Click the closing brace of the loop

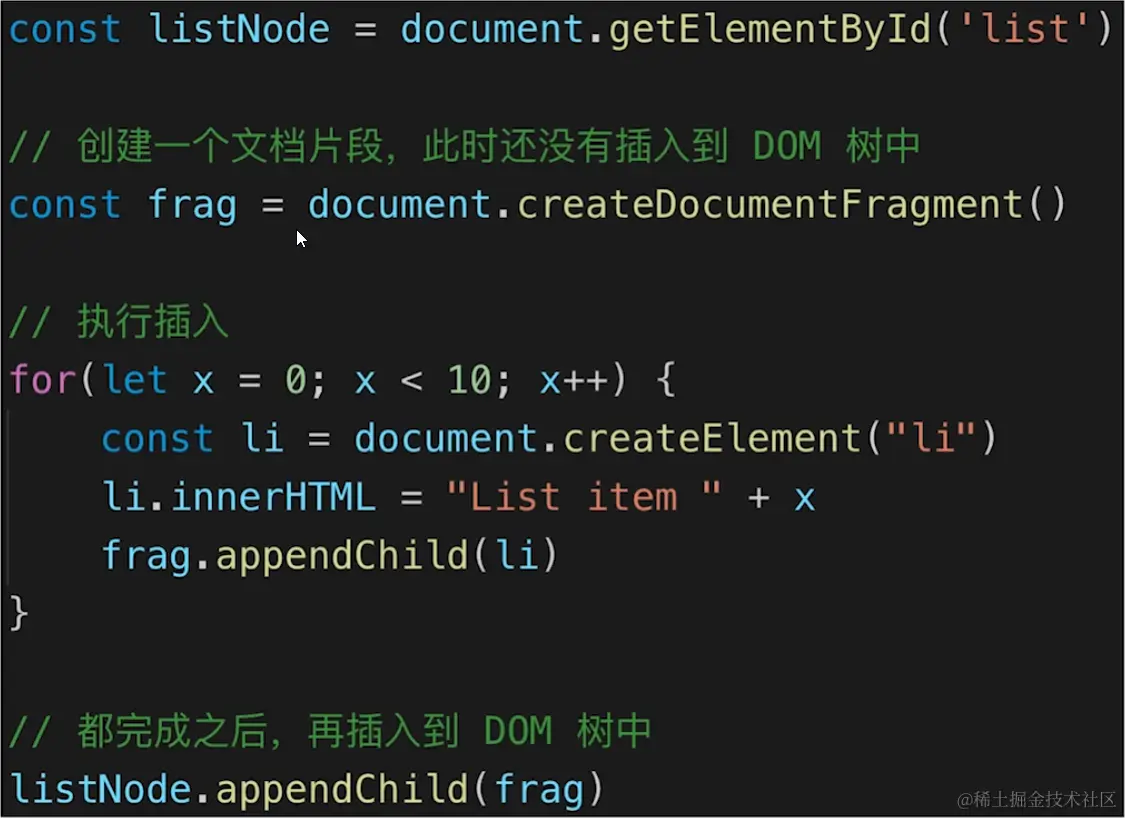click(19, 613)
